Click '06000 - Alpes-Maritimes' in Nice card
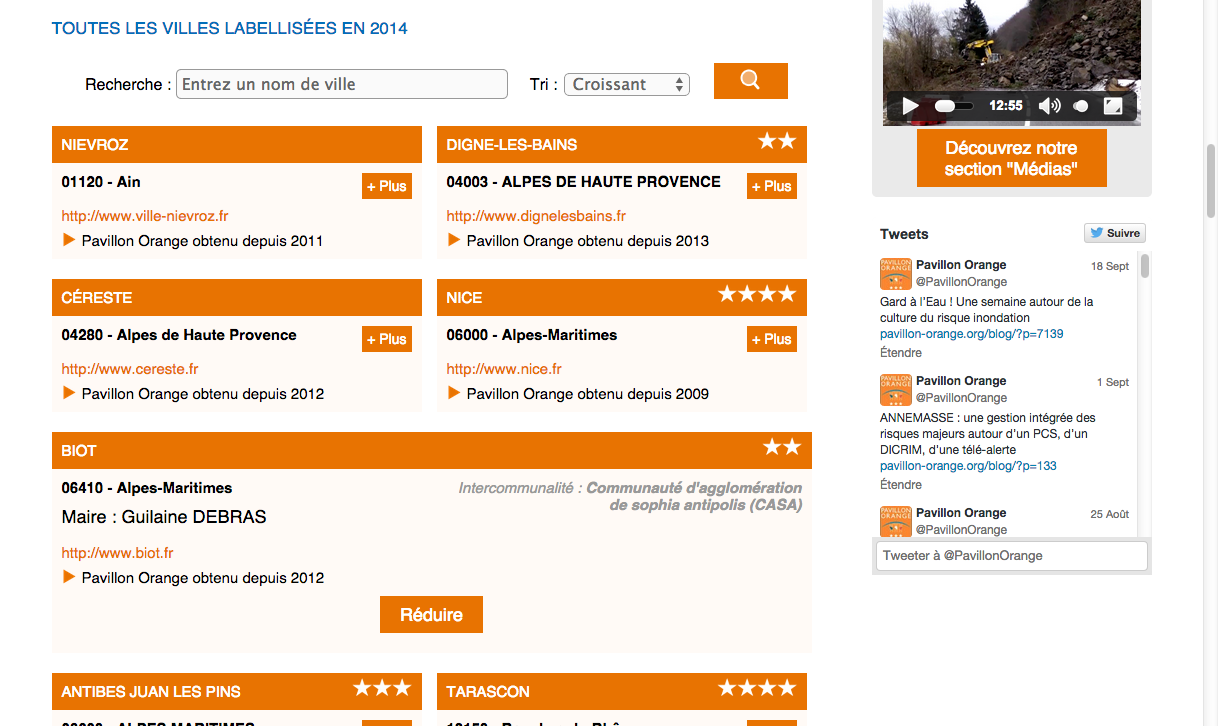 point(532,335)
